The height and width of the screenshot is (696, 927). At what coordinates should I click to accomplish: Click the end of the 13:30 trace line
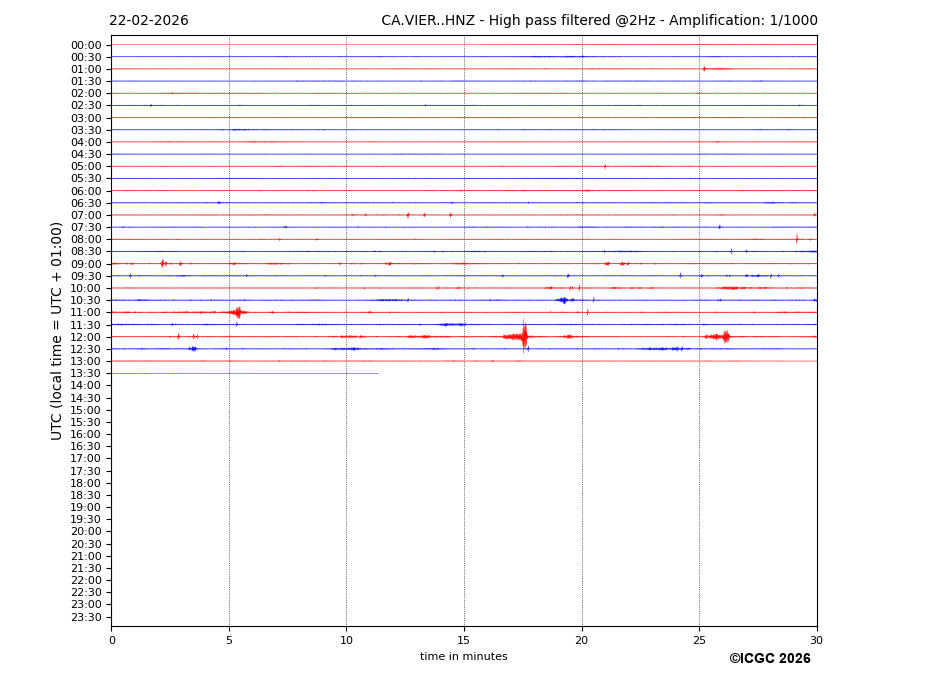(377, 373)
